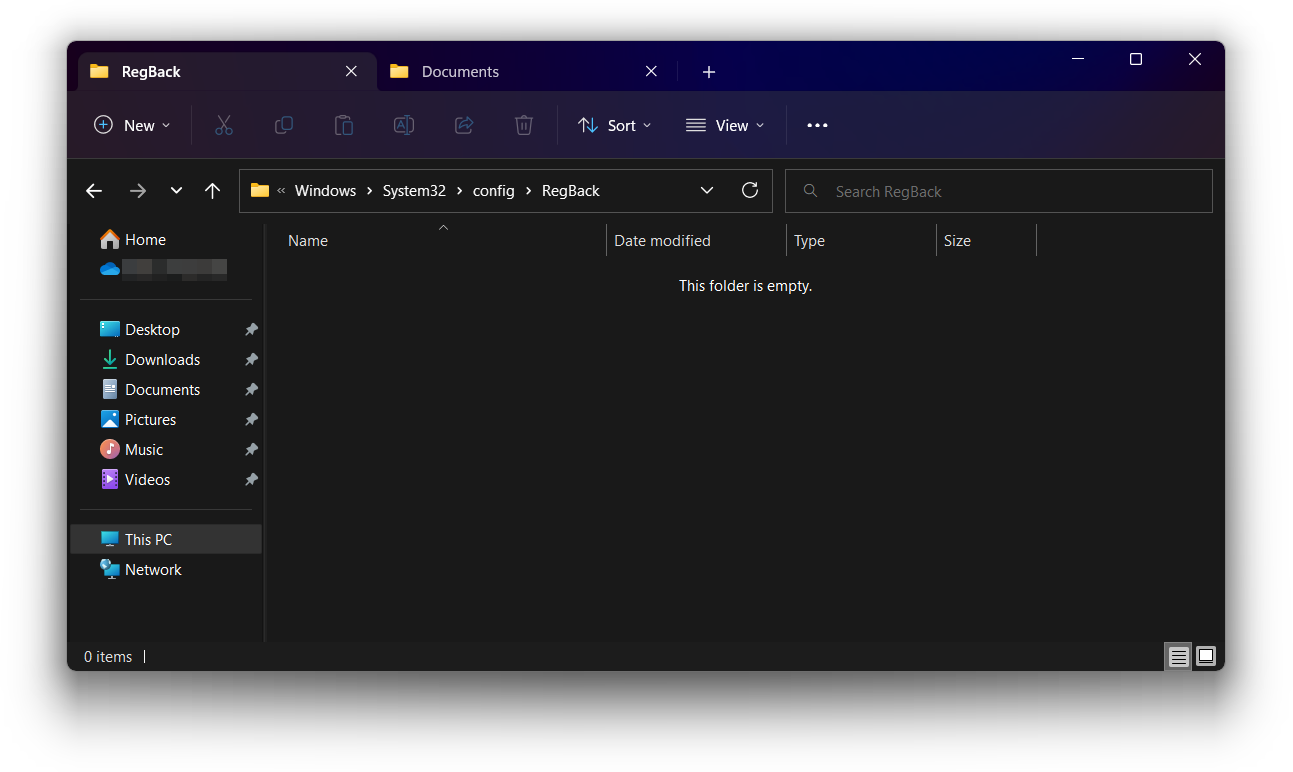Viewport: 1293px width, 772px height.
Task: Open the Sort options dropdown
Action: (x=614, y=125)
